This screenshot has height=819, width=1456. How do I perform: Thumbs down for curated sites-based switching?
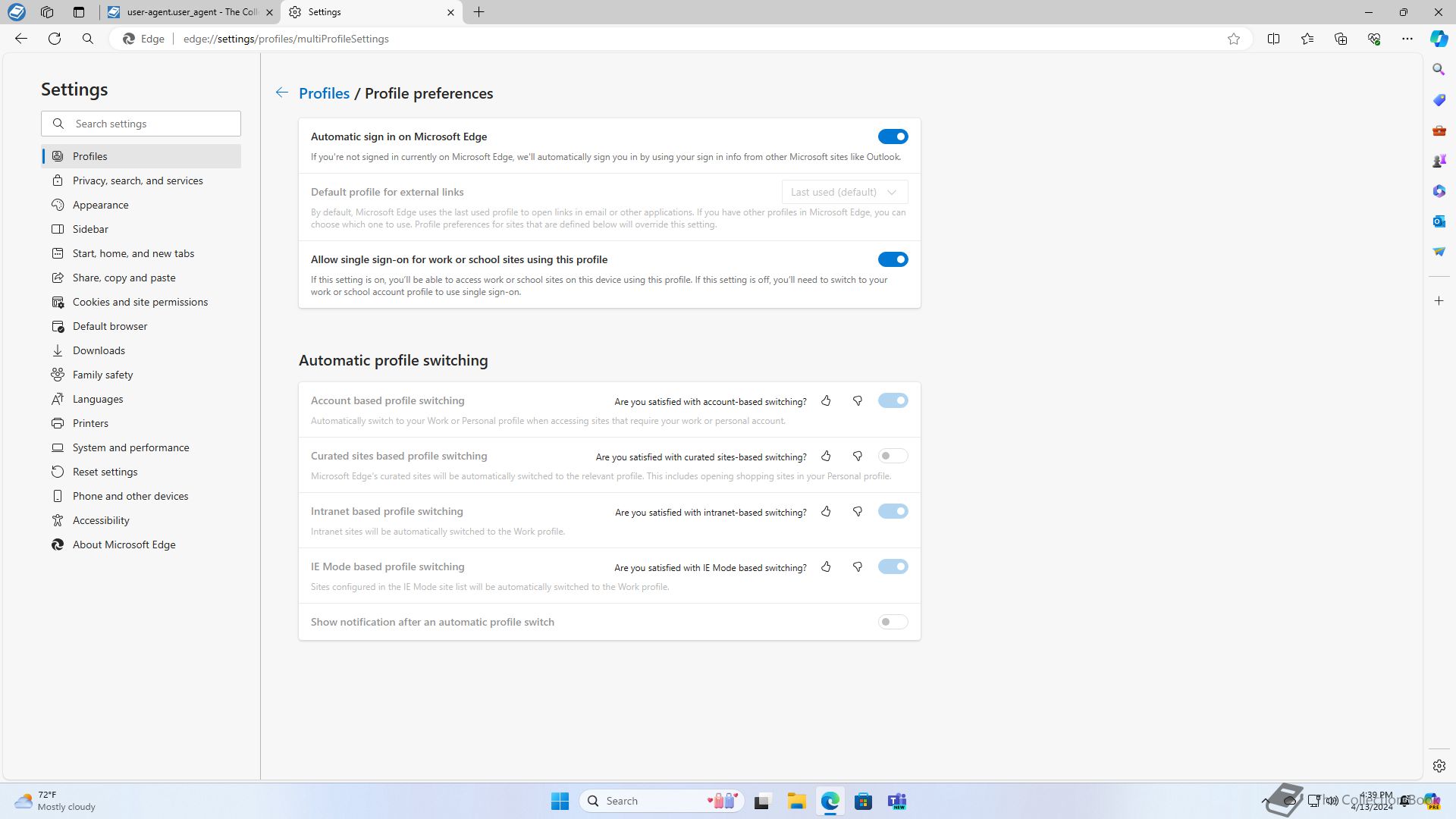pos(858,456)
